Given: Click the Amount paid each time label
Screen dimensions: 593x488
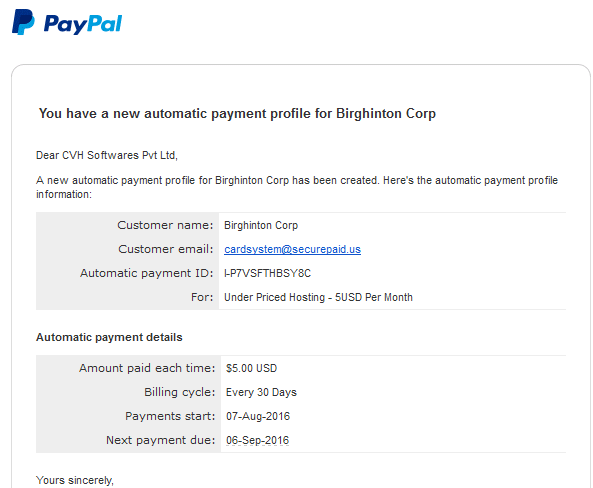Looking at the screenshot, I should [147, 368].
